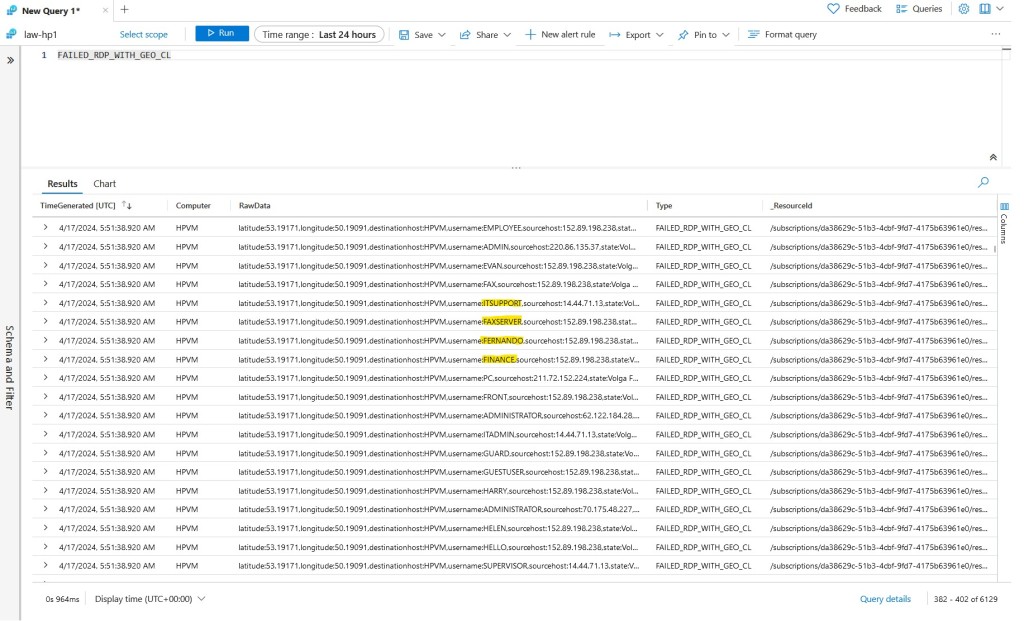Click the Save icon in toolbar

pos(404,35)
